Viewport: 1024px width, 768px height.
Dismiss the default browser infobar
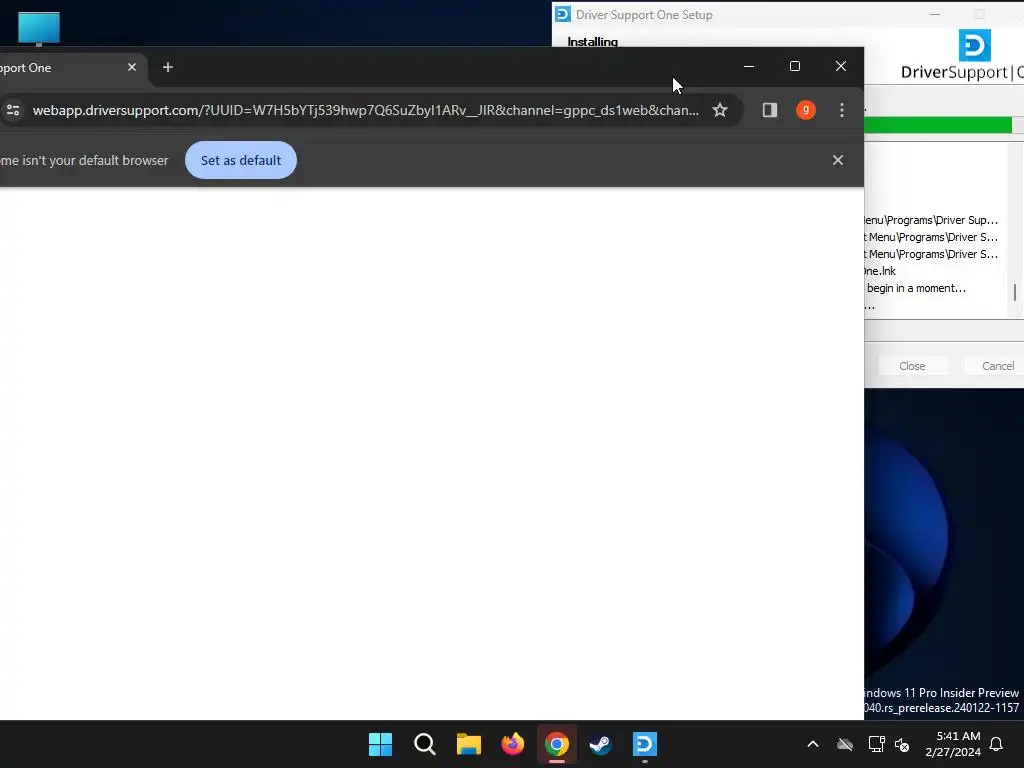click(838, 160)
